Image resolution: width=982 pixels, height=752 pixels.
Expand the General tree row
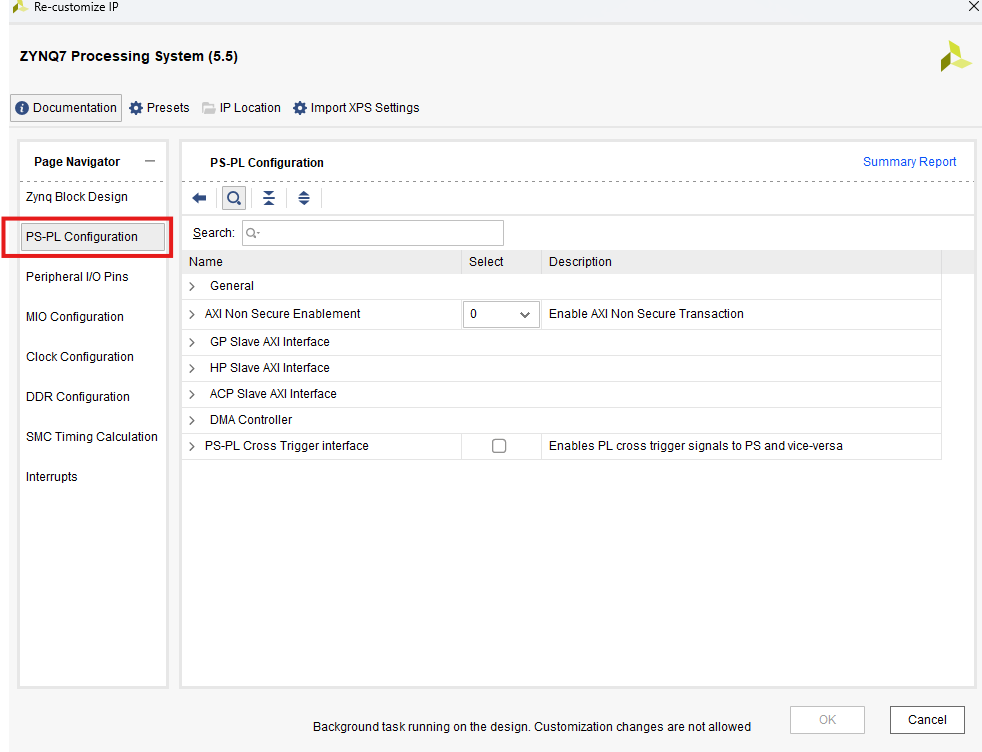click(x=192, y=286)
